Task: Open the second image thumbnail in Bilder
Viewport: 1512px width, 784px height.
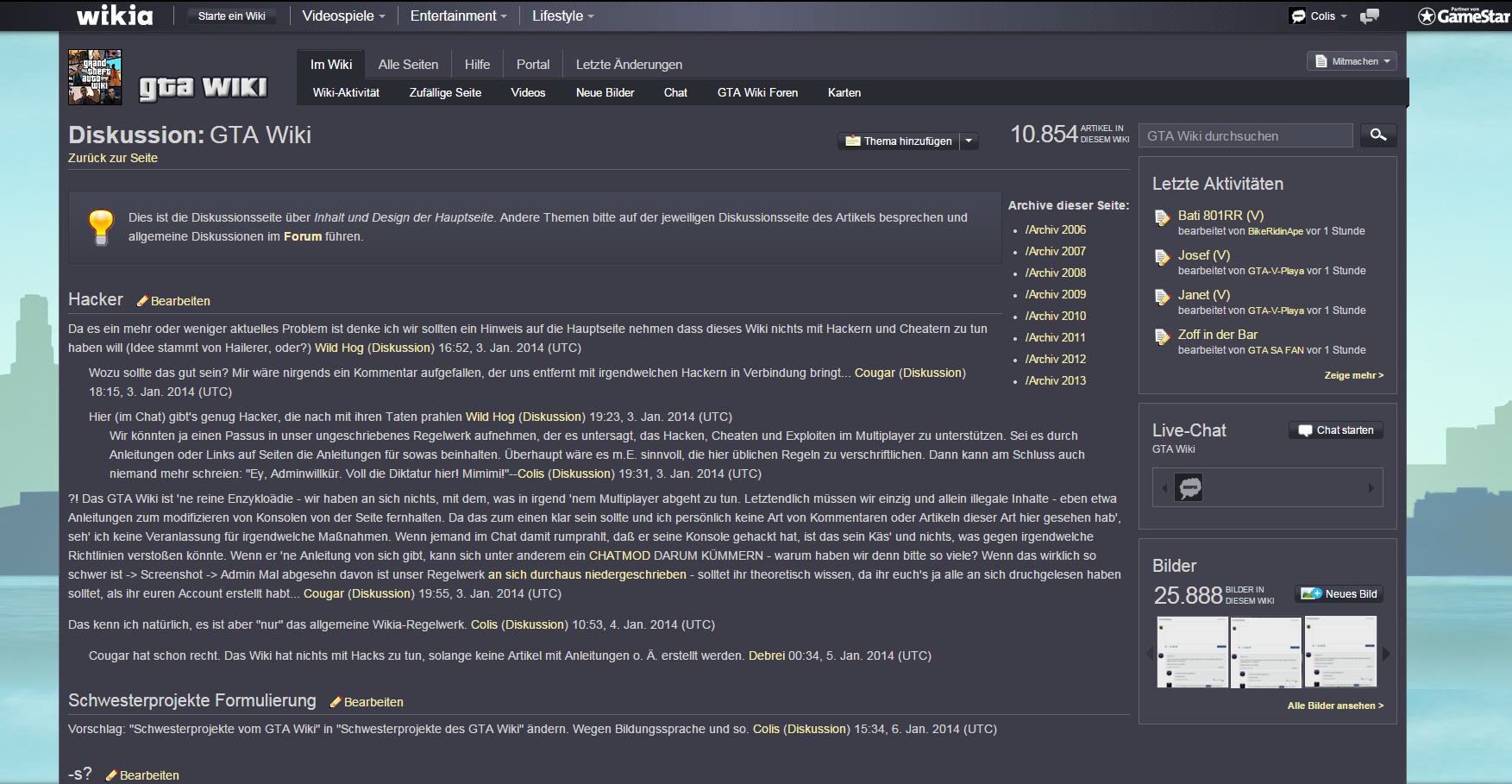Action: click(1265, 652)
